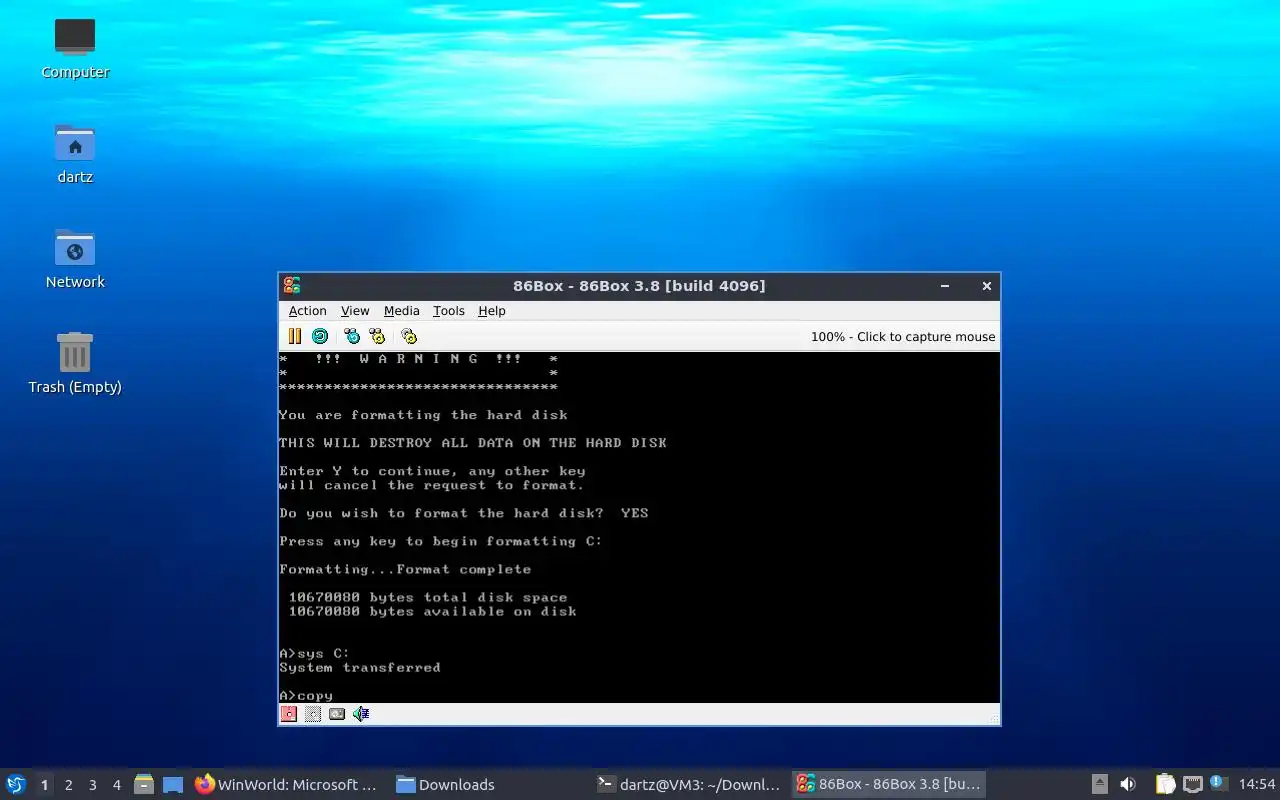Click the Trash (Empty) desktop icon
1280x800 pixels.
click(x=75, y=364)
